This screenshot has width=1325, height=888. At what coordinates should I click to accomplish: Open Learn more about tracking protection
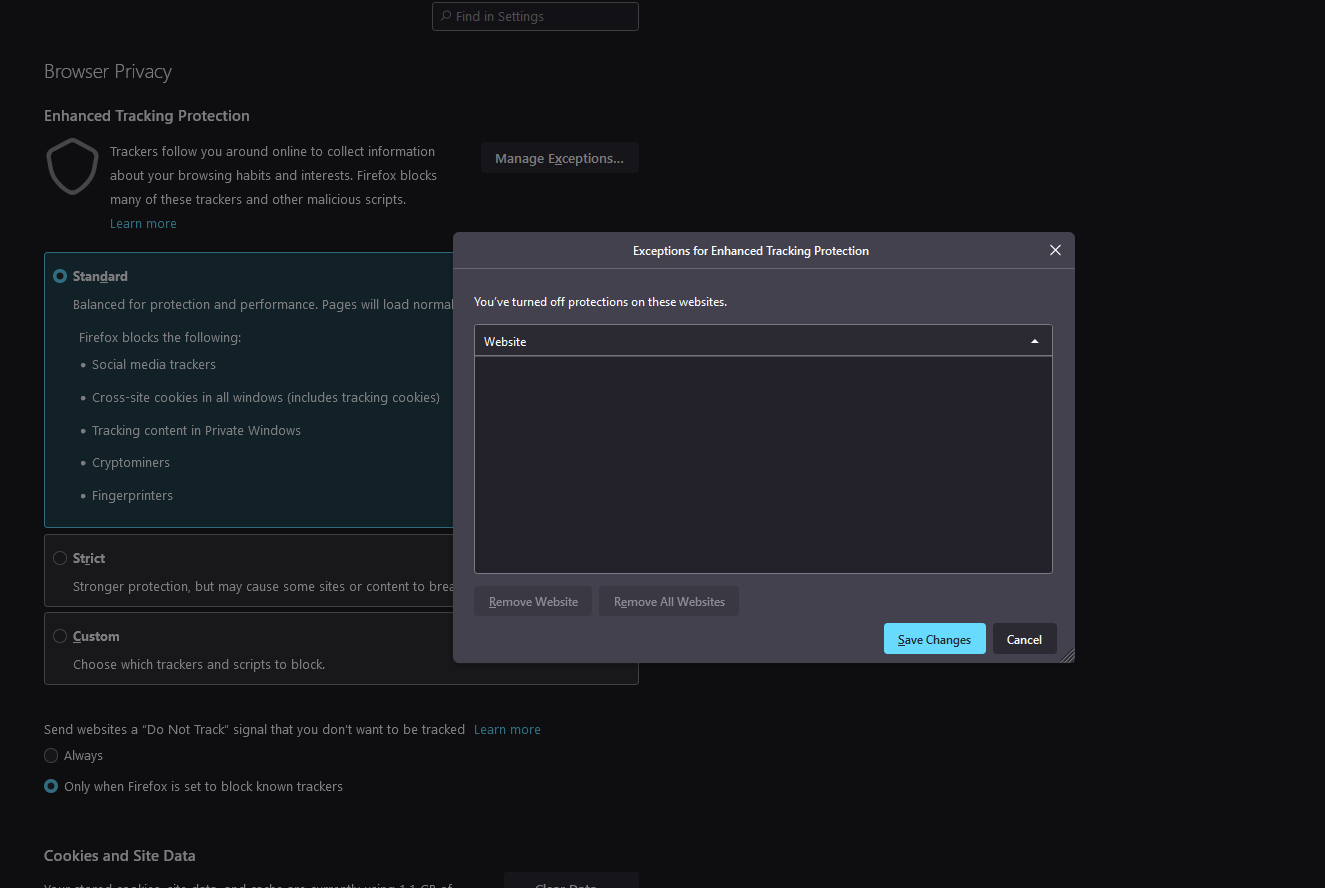click(x=143, y=223)
